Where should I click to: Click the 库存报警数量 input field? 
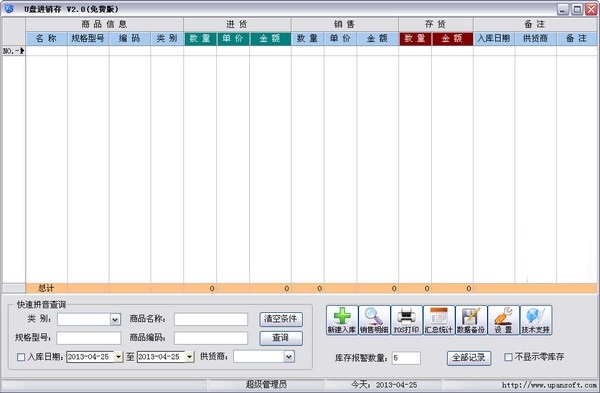[406, 358]
